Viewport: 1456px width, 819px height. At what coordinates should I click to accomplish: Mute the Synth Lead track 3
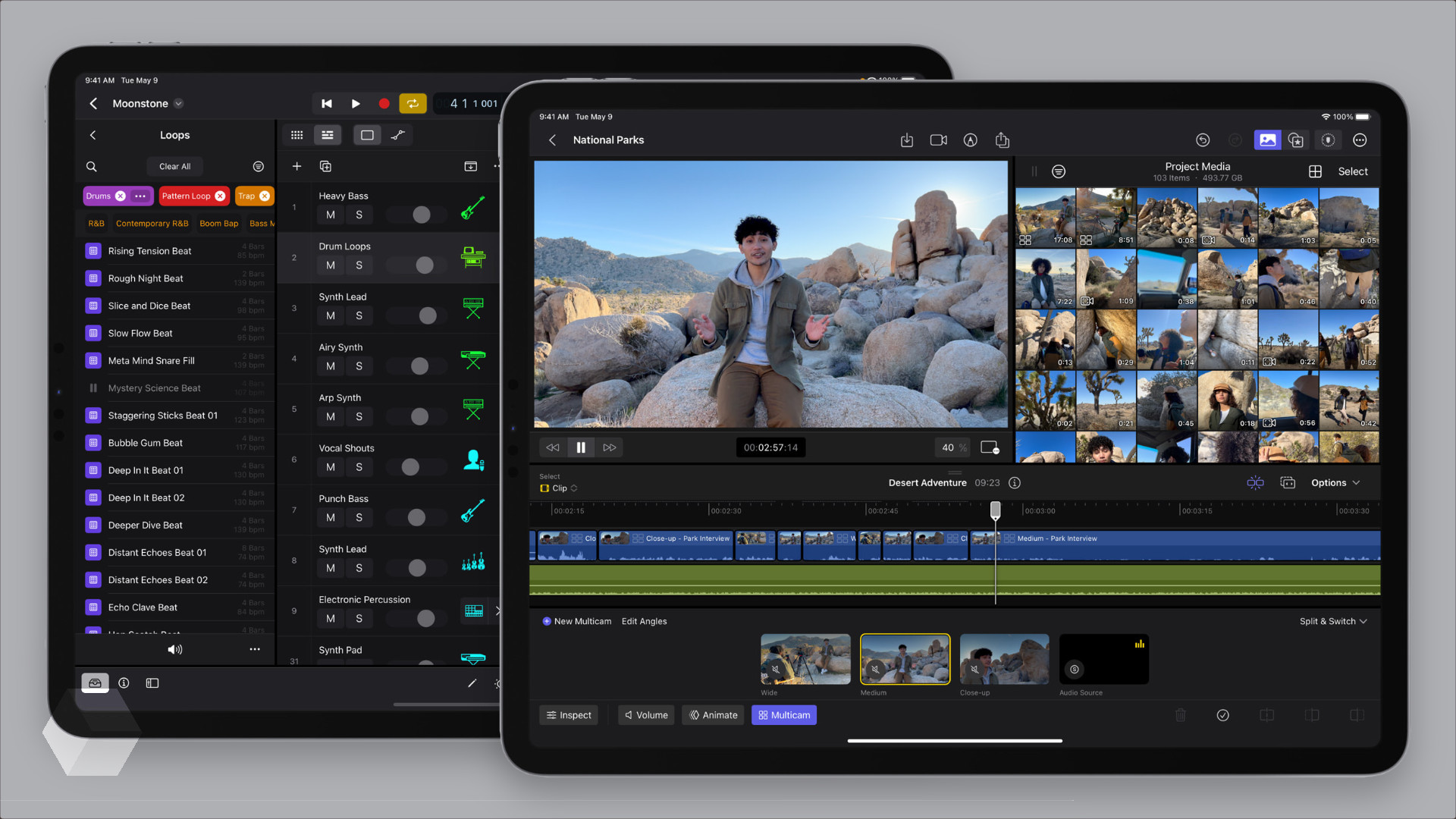click(x=330, y=316)
